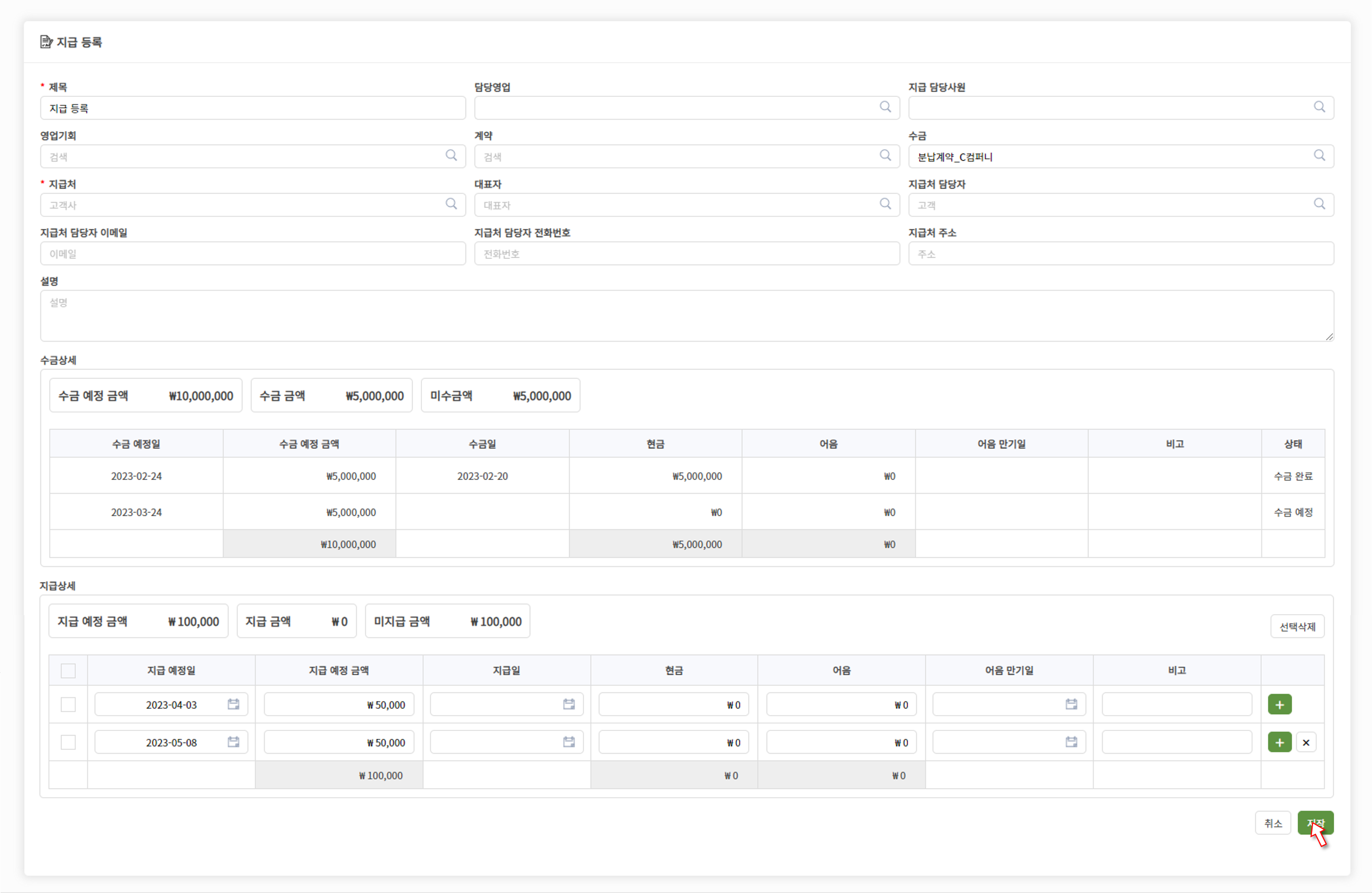The image size is (1372, 893).
Task: Click search icon in 지급 담당사원 field
Action: [x=1319, y=107]
